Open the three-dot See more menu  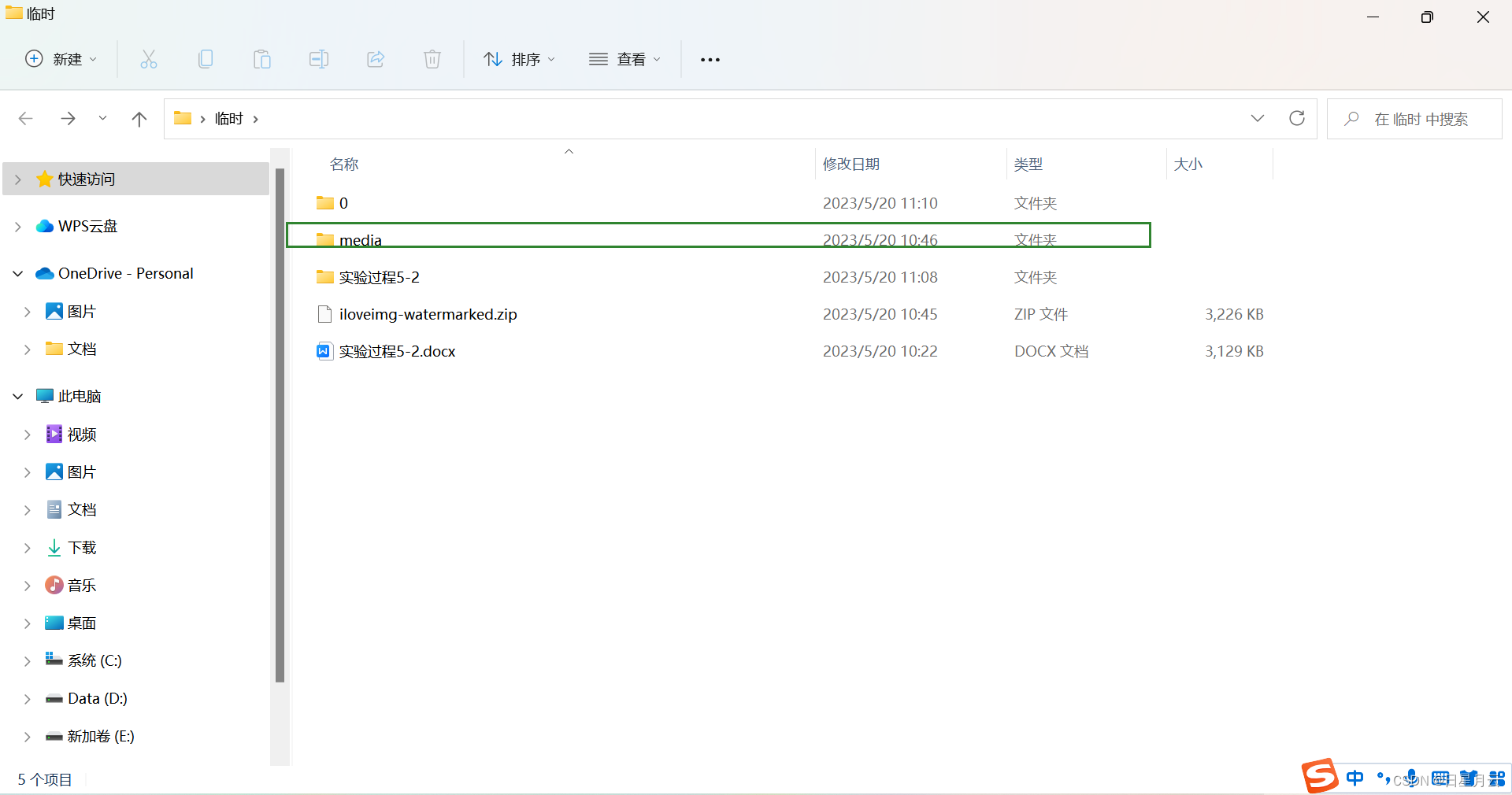point(710,60)
